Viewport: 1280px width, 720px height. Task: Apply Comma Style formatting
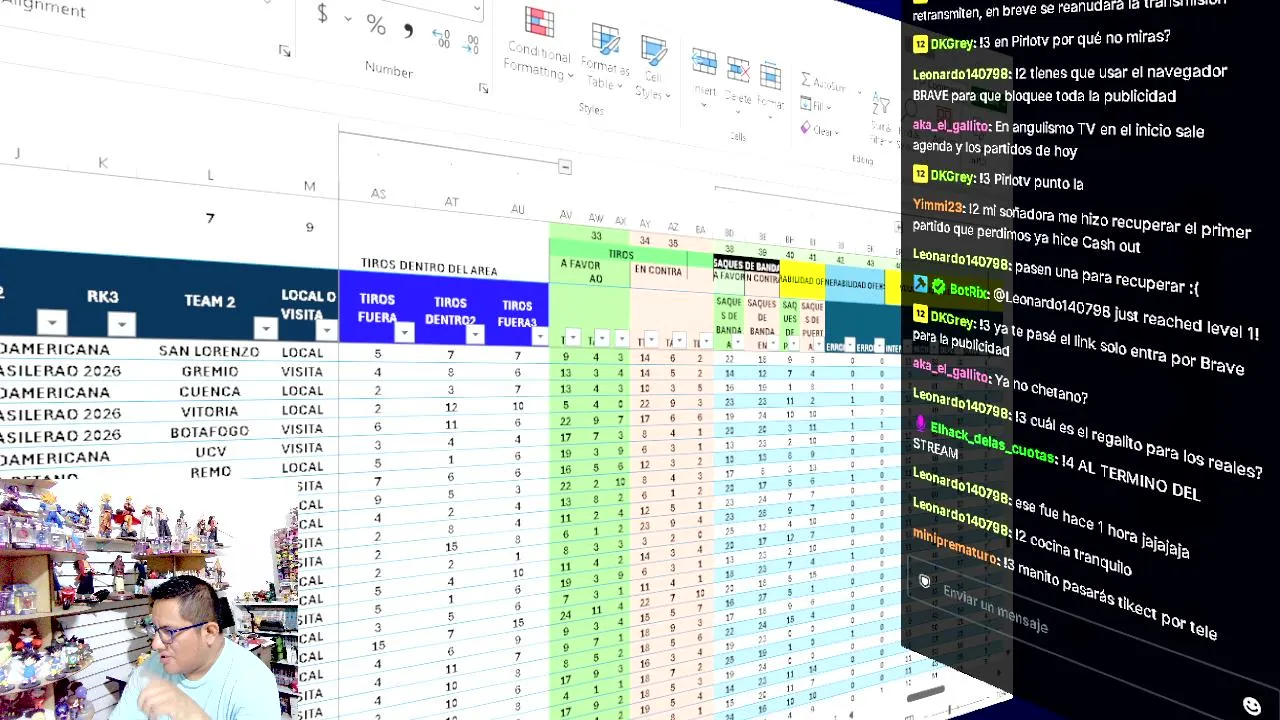(x=408, y=30)
